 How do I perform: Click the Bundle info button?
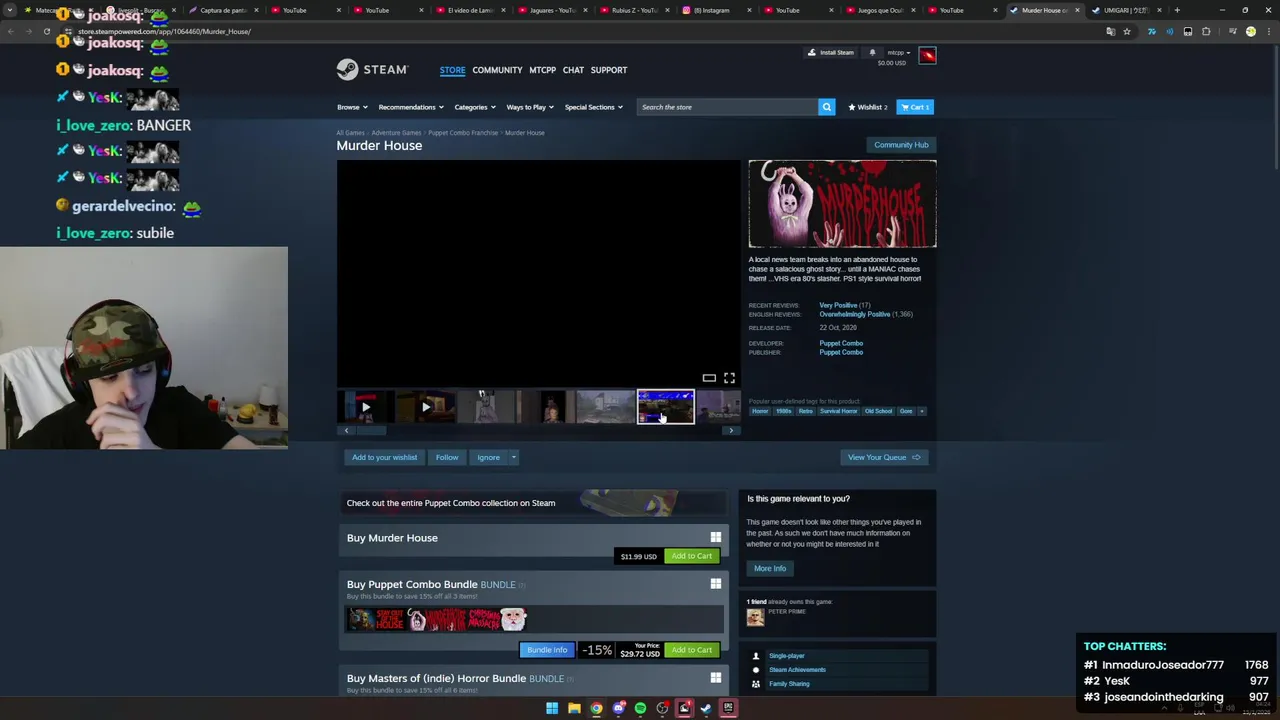coord(547,650)
